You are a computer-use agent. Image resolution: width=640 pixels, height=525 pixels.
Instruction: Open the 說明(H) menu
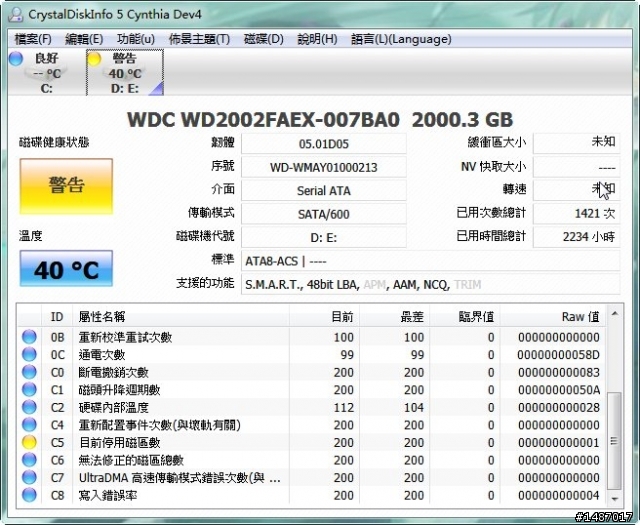(x=317, y=39)
